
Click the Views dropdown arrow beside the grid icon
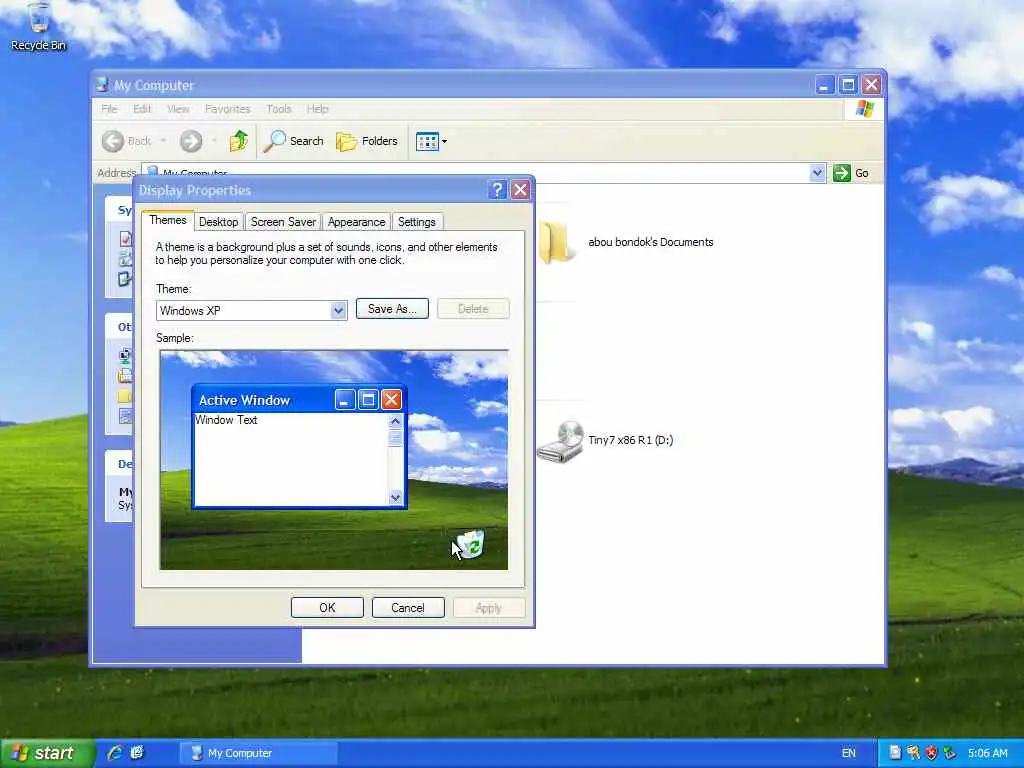pyautogui.click(x=444, y=141)
